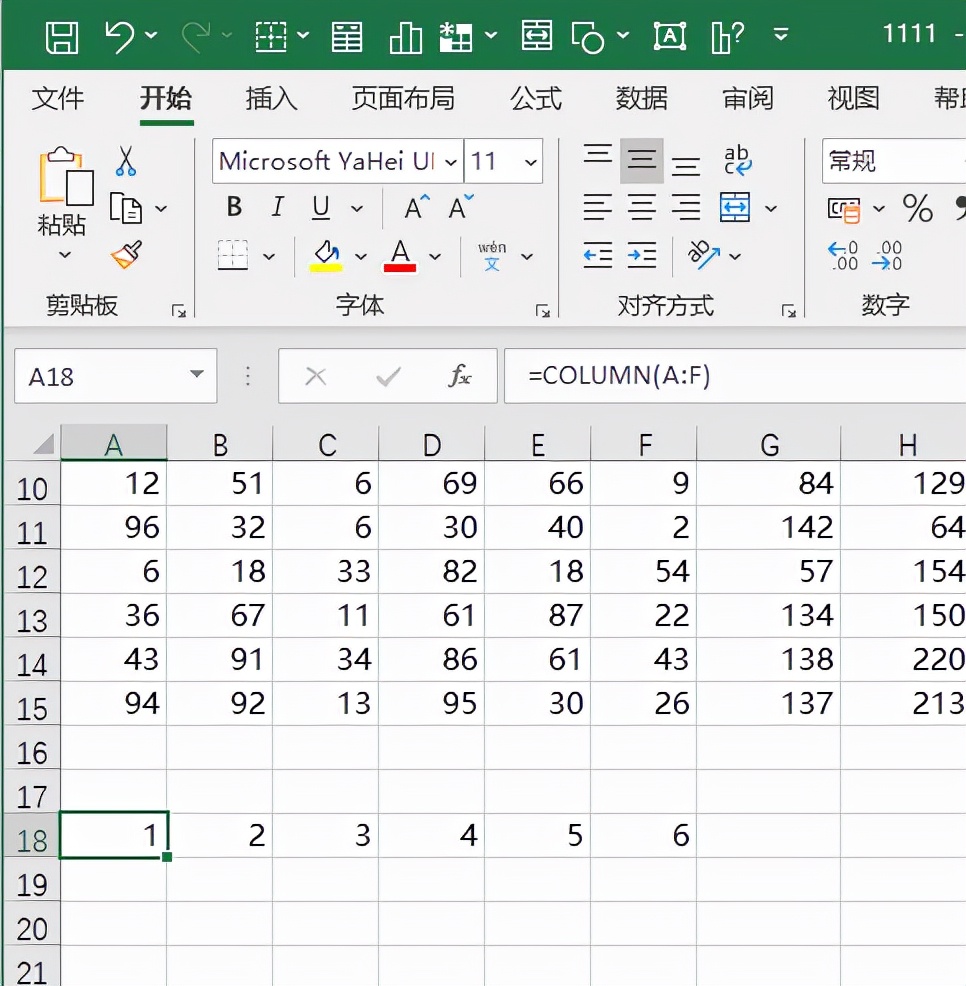The height and width of the screenshot is (986, 966).
Task: Decrease font size with the smaller A icon
Action: coord(460,207)
